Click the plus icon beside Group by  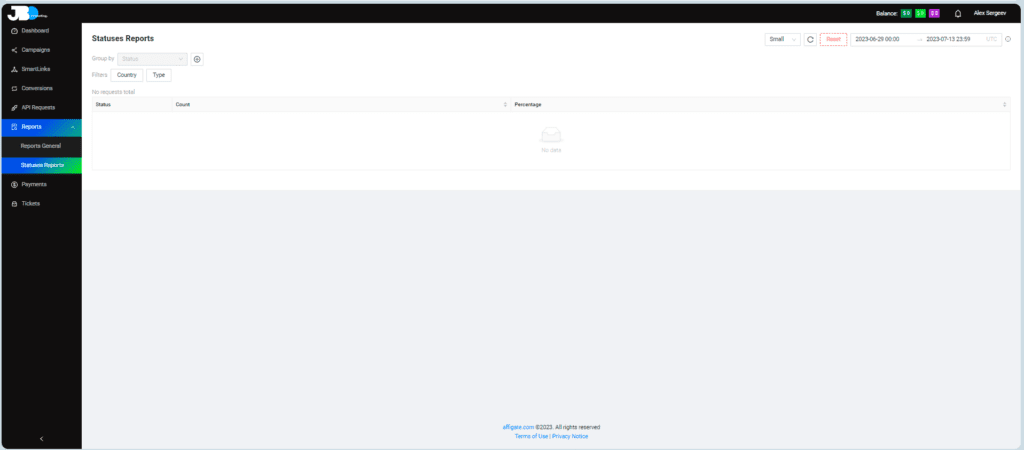tap(197, 59)
